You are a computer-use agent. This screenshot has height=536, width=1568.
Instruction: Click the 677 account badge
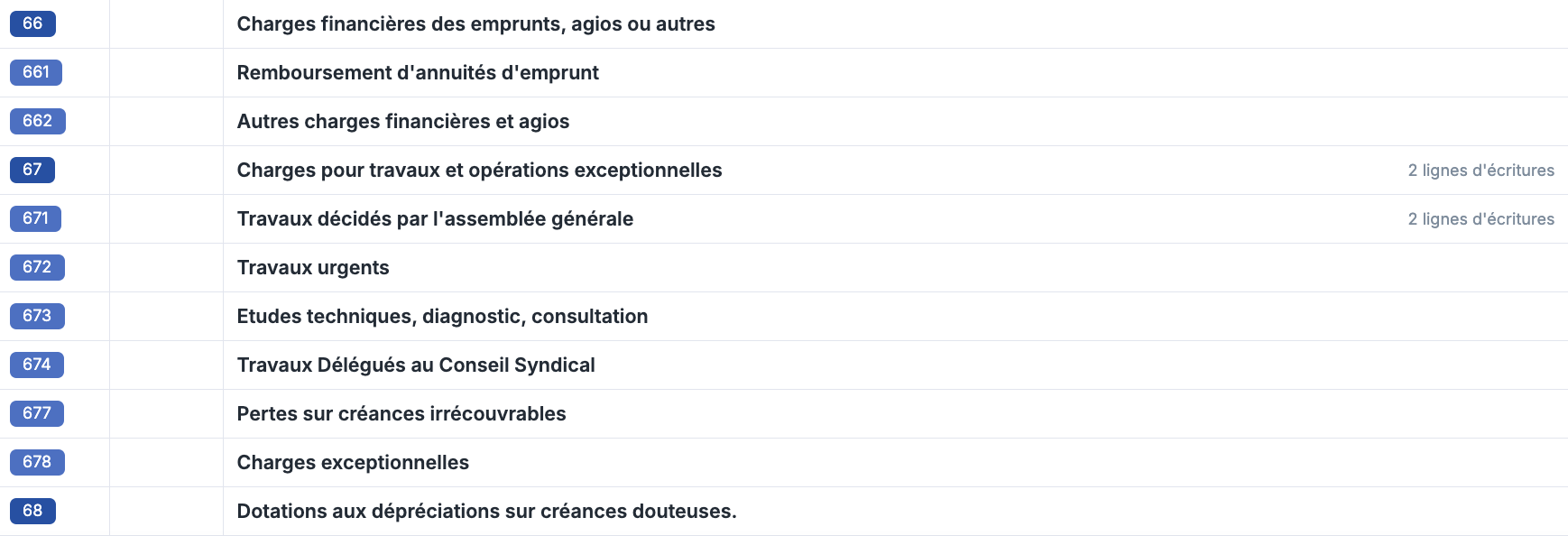click(37, 414)
